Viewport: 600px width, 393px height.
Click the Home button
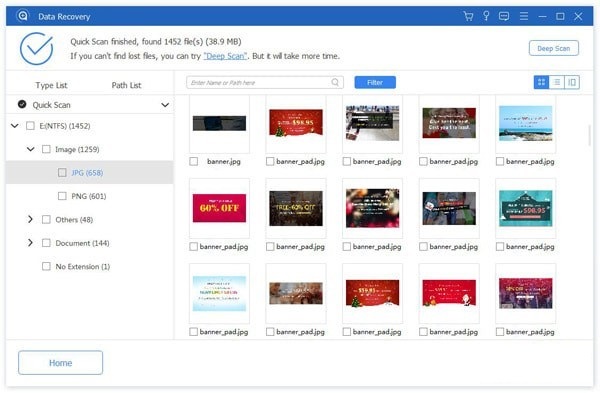pos(60,363)
